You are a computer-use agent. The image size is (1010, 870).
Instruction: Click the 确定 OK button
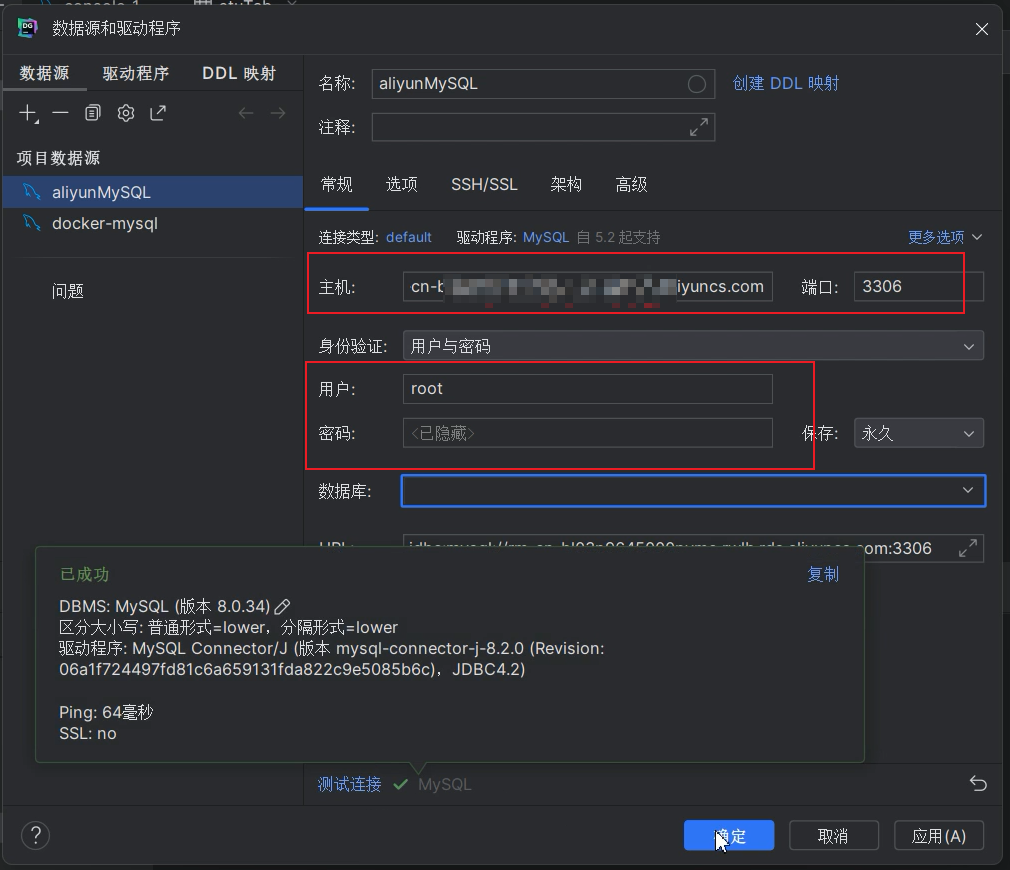[x=729, y=836]
